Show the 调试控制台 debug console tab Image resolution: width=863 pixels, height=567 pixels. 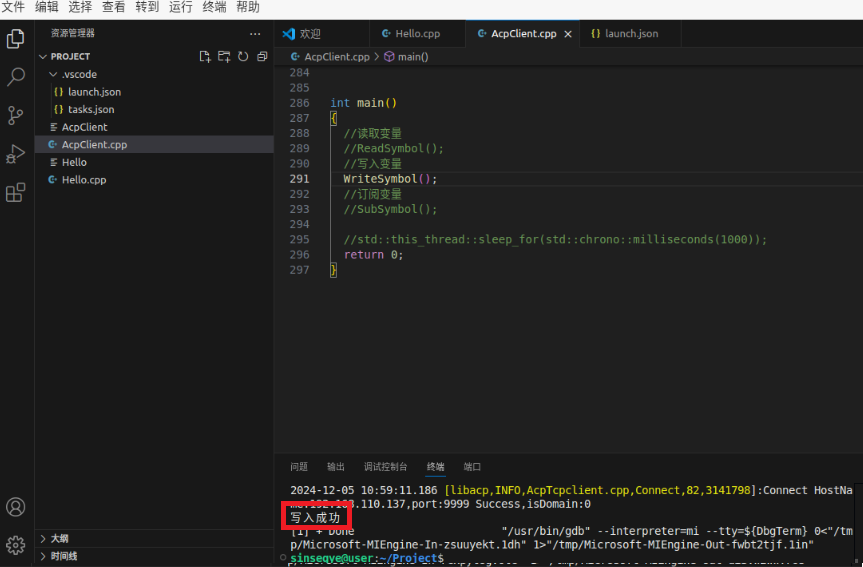pos(385,467)
